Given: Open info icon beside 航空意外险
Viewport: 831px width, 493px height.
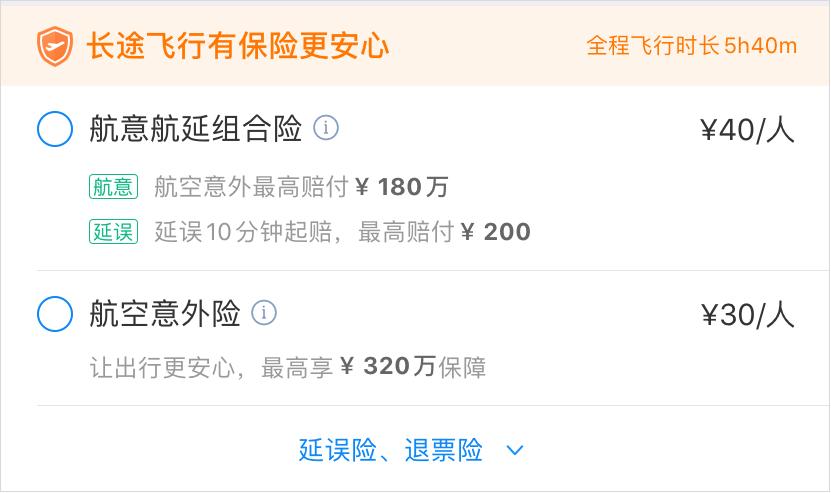Looking at the screenshot, I should click(264, 314).
